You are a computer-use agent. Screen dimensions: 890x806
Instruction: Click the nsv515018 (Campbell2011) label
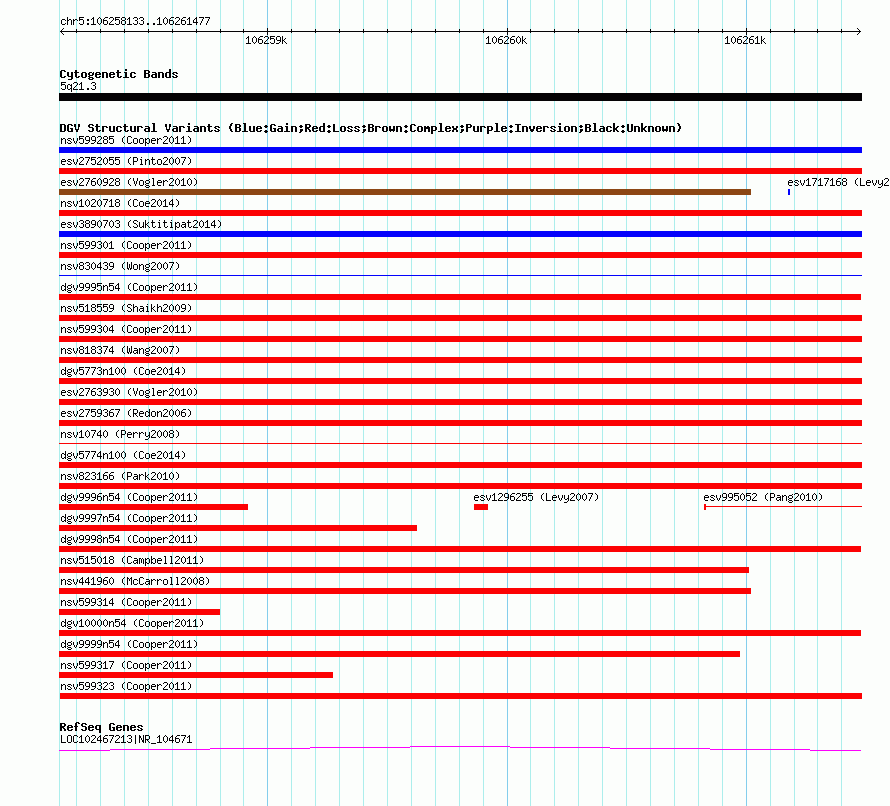132,560
